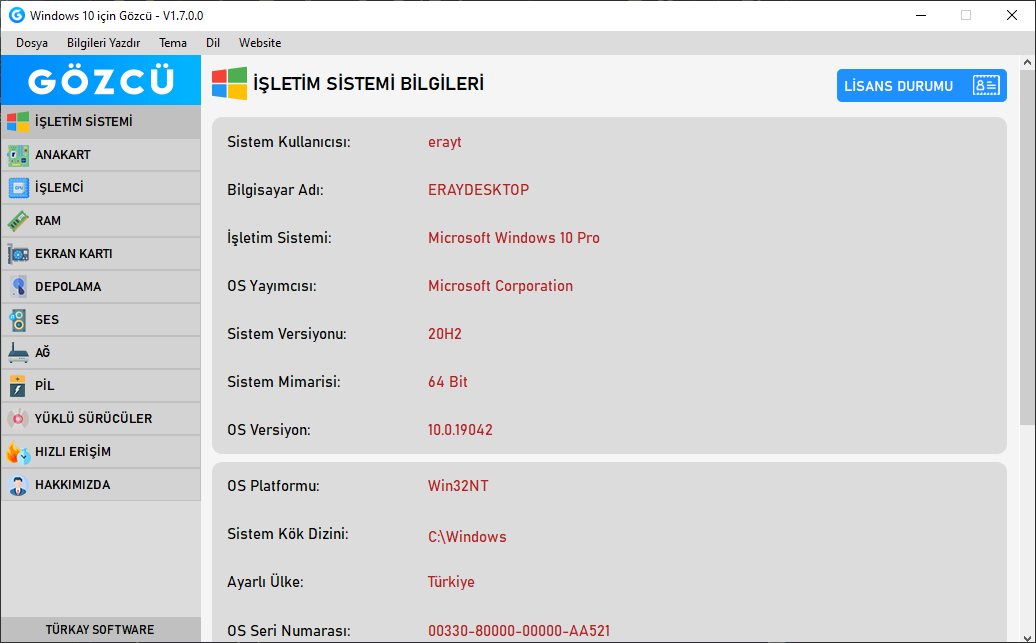Click the username value erayt
Screen dimensions: 1036x643
[x=445, y=142]
